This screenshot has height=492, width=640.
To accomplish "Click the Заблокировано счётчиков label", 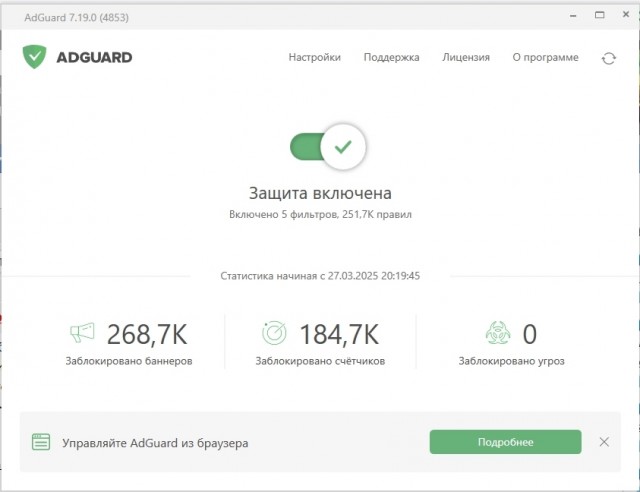I will point(320,361).
